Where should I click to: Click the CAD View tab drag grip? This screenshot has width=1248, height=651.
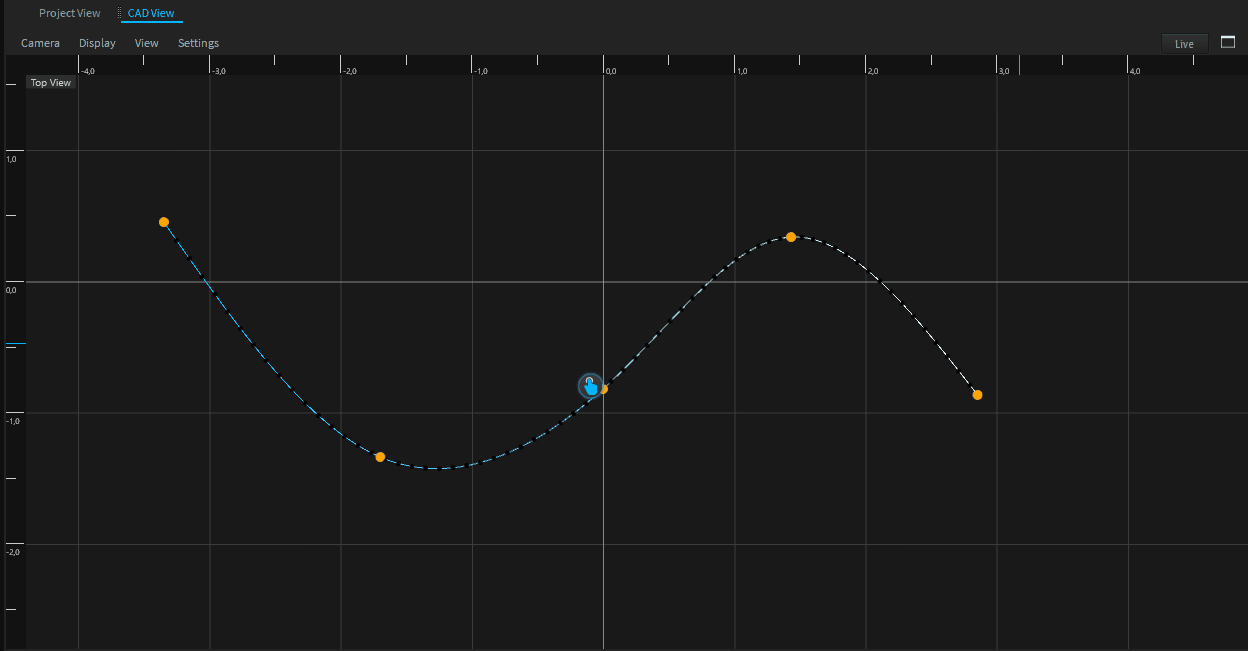(x=120, y=13)
